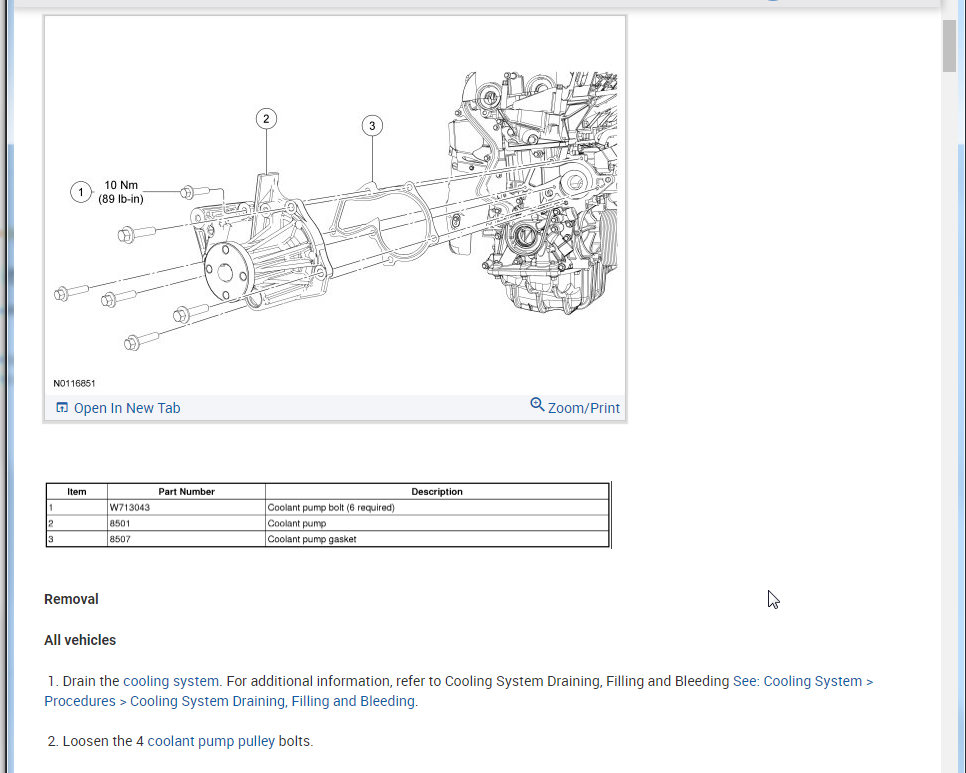
Task: Click the Removal heading
Action: [71, 599]
